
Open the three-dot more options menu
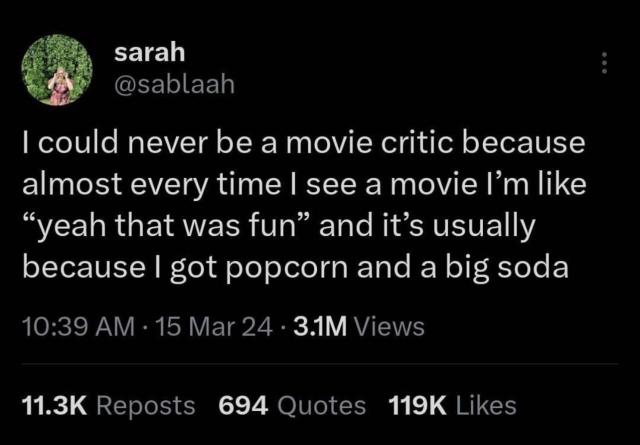604,63
